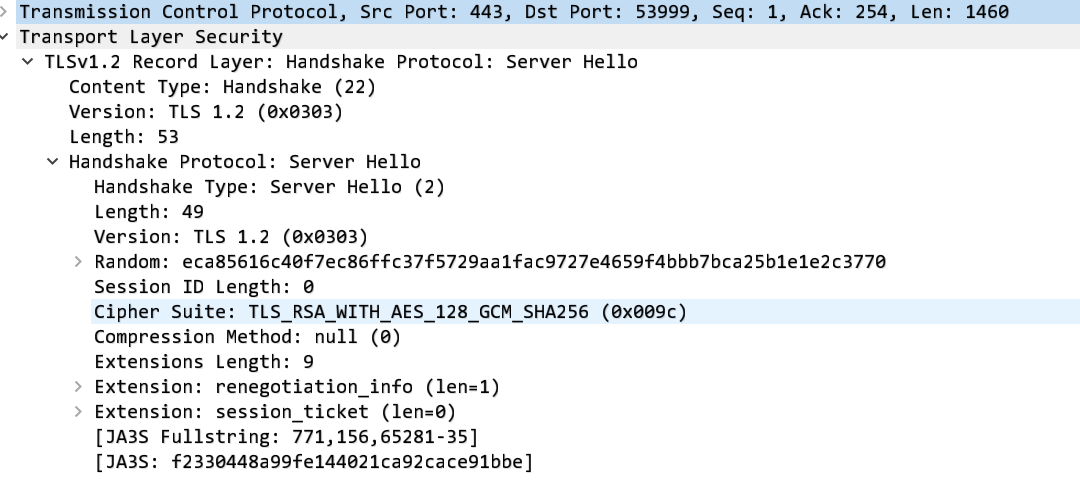
Task: Expand the Random field arrow
Action: pyautogui.click(x=78, y=262)
